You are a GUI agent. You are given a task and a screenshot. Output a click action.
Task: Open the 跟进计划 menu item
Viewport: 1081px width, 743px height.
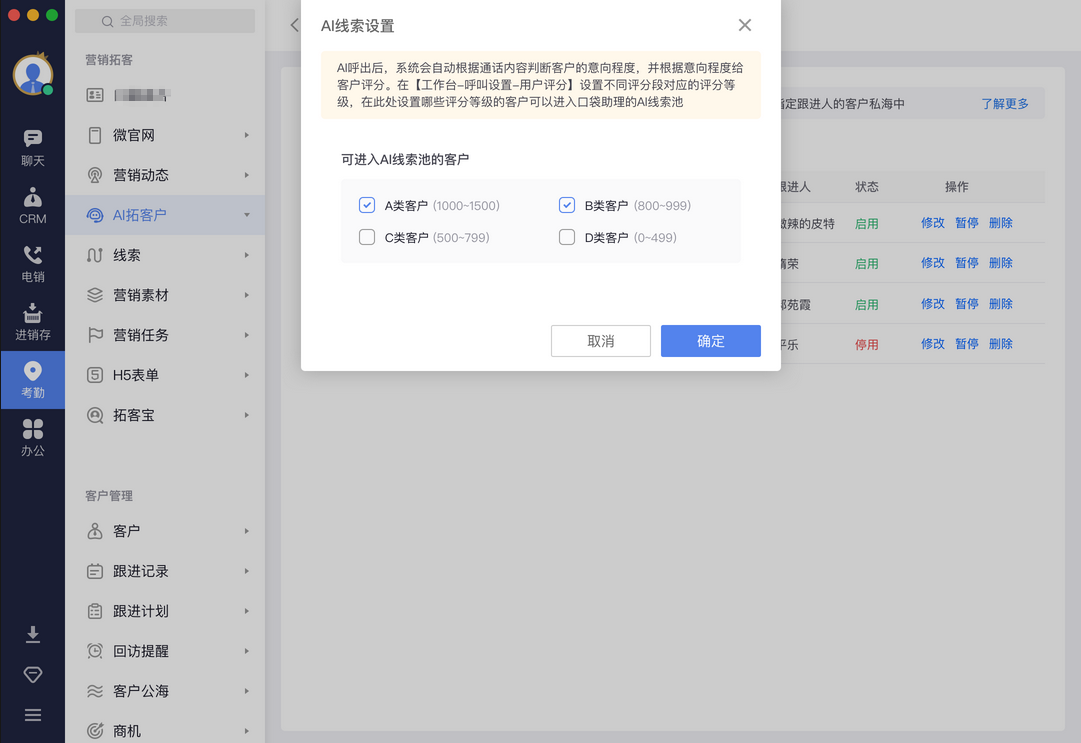(x=165, y=611)
